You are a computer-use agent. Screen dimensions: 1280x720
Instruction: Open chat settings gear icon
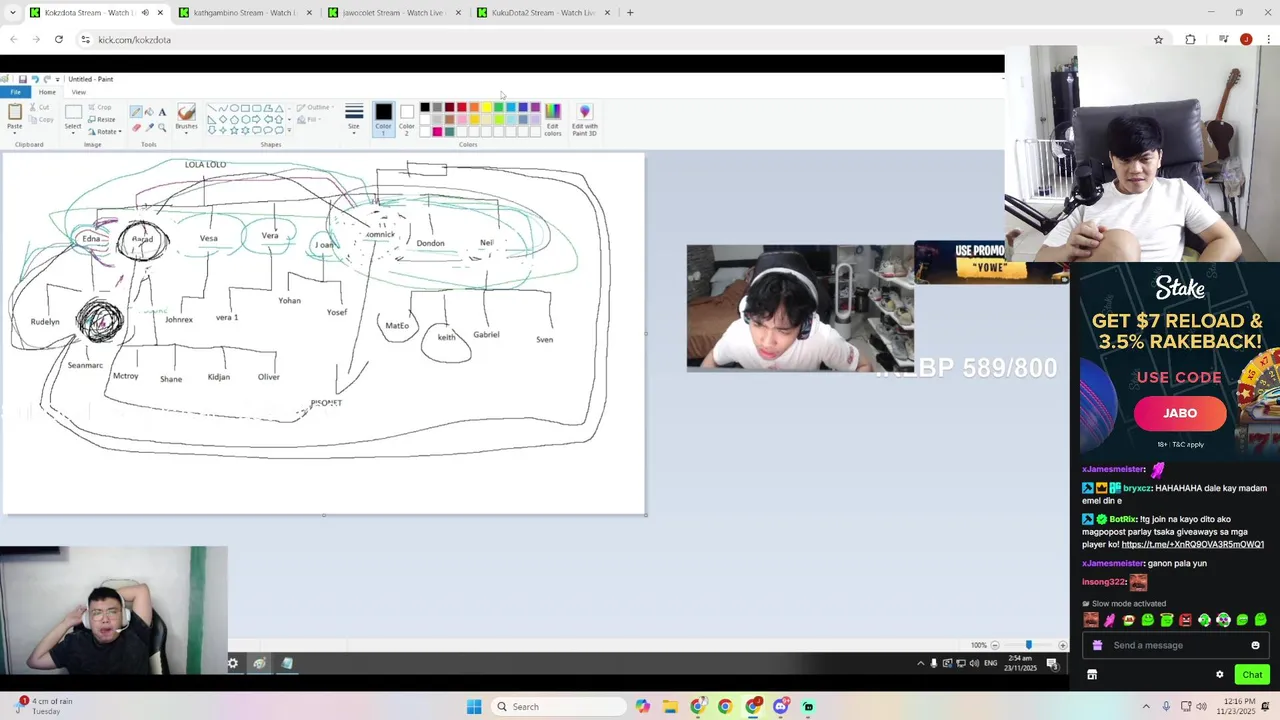click(x=1219, y=674)
